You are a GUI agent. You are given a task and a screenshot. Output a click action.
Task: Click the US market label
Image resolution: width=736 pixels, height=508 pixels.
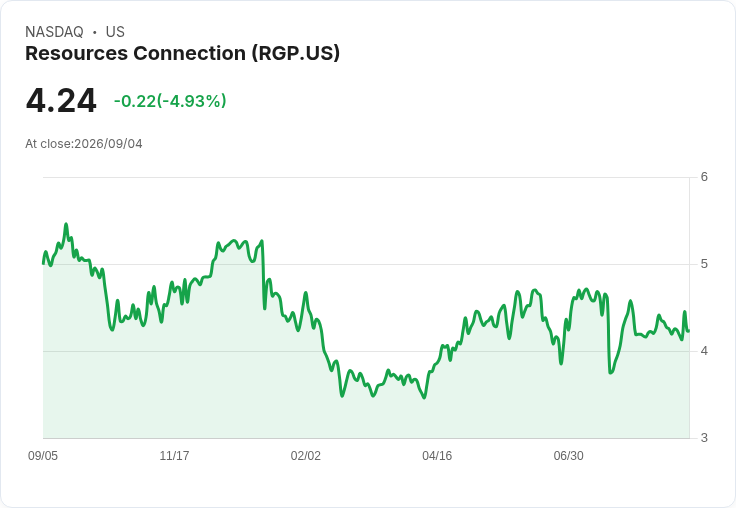115,32
